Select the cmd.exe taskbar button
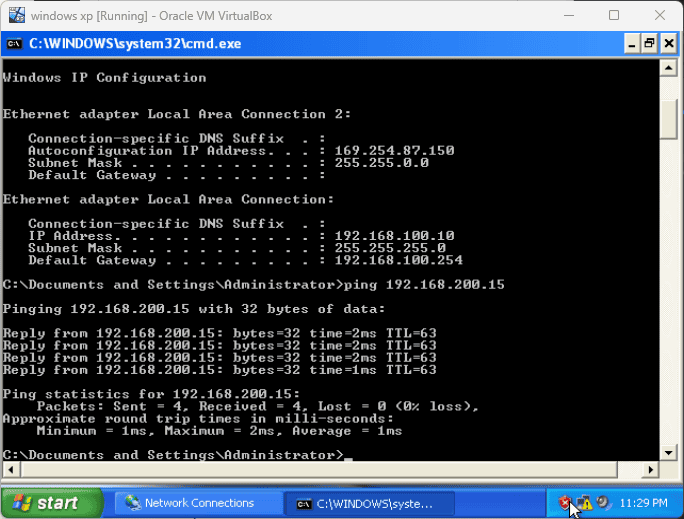Screen dimensions: 684x519 coord(365,503)
